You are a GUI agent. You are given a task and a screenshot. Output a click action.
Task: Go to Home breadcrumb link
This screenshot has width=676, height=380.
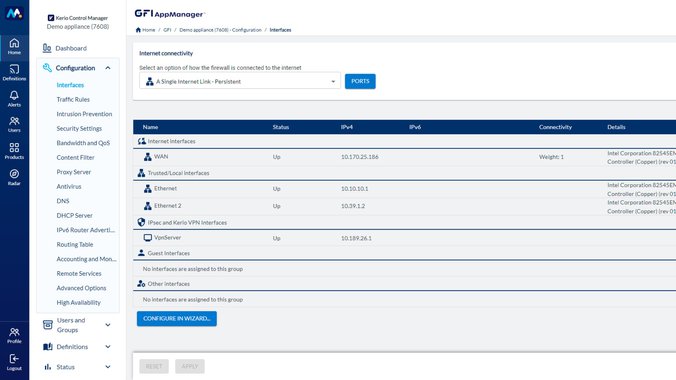point(148,30)
